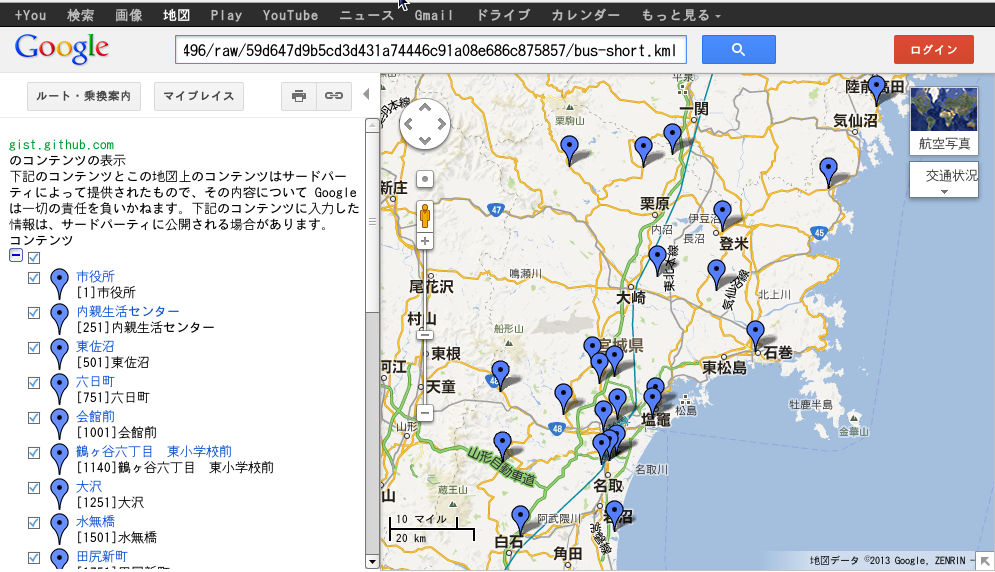
Task: Click the zoom slider handle on the map
Action: coord(425,335)
